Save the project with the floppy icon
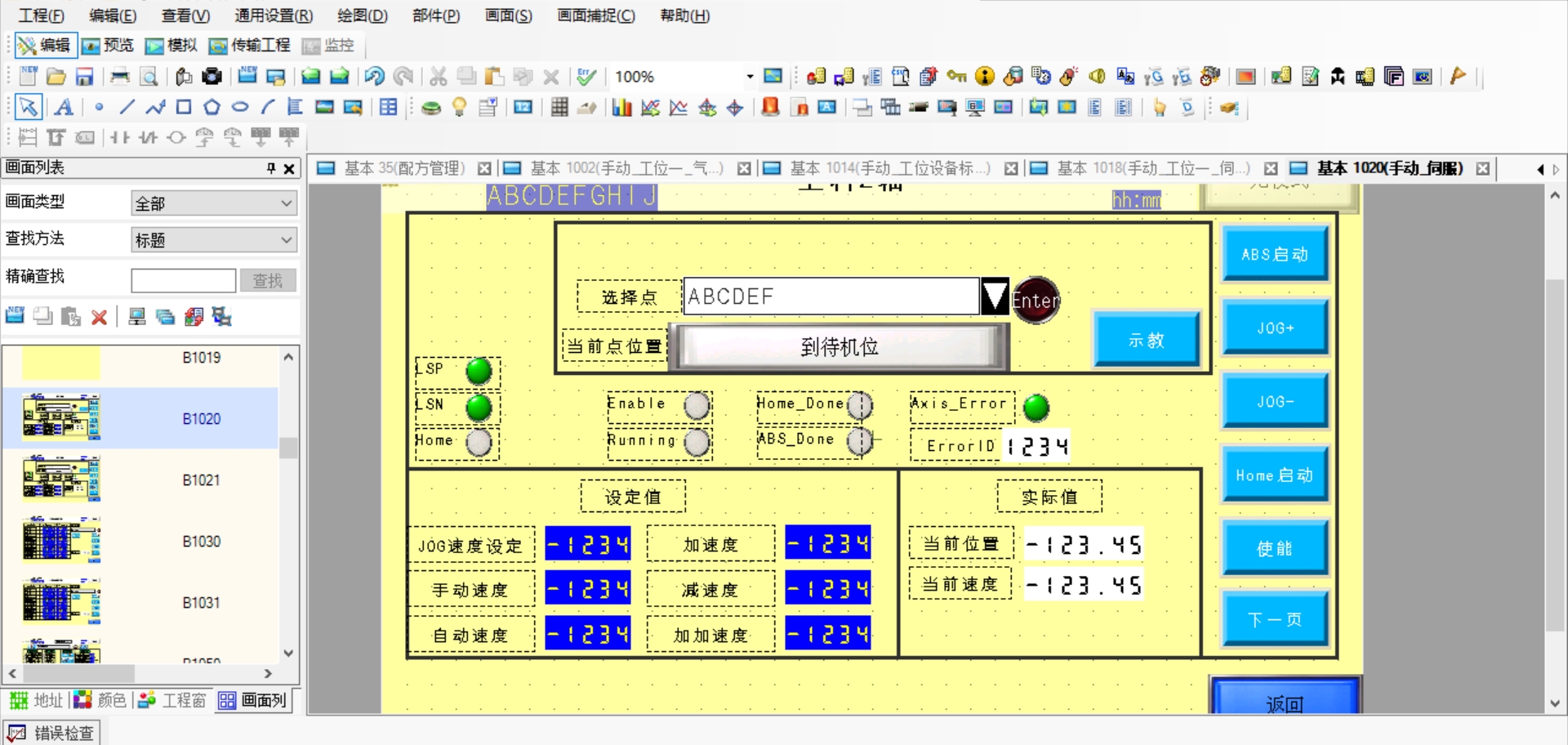This screenshot has height=745, width=1568. point(84,77)
